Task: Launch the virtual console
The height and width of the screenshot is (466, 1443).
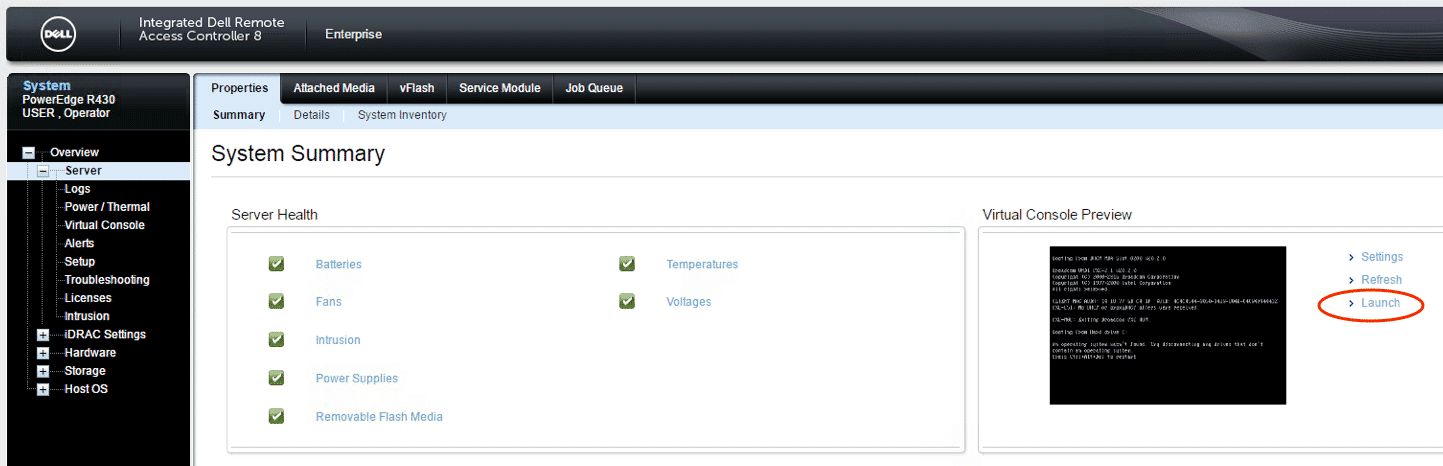Action: [x=1380, y=303]
